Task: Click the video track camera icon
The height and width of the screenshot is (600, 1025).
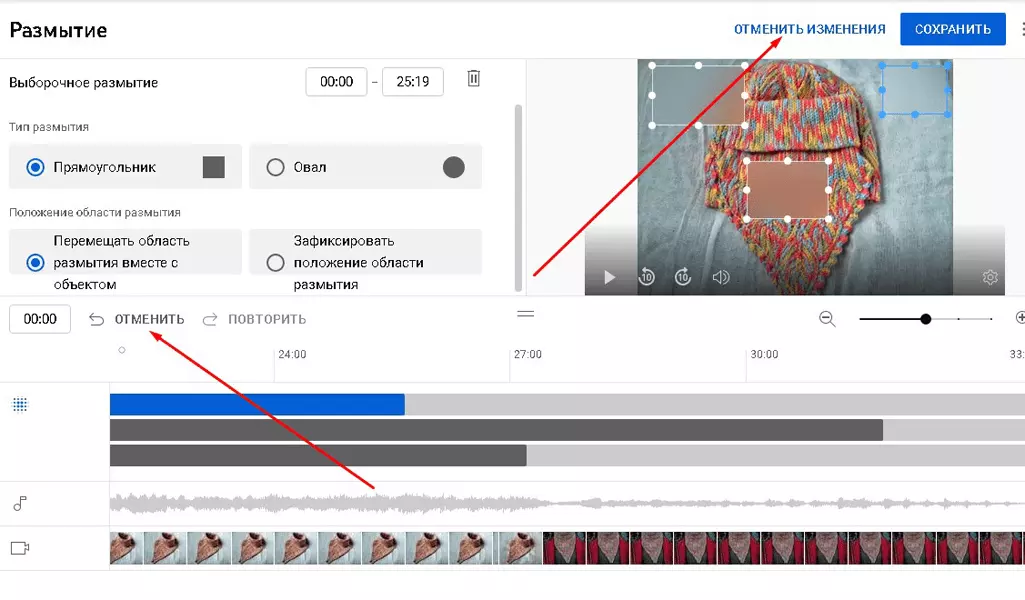Action: pyautogui.click(x=20, y=548)
